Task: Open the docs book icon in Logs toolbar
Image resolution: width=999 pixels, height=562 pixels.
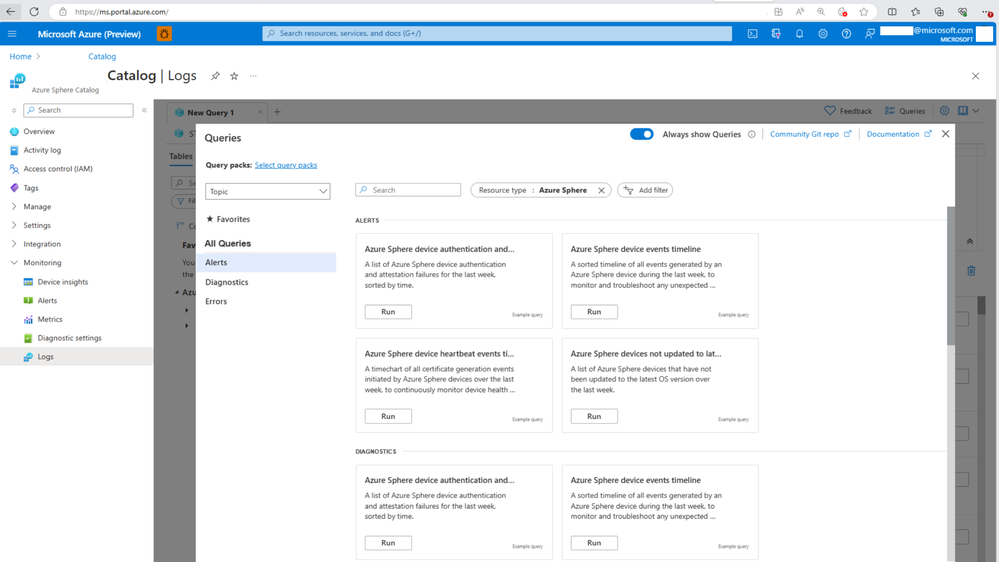Action: (x=963, y=111)
